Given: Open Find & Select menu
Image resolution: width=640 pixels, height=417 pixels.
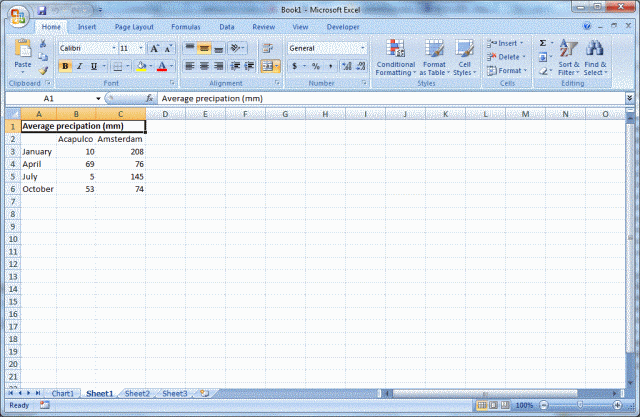Looking at the screenshot, I should click(595, 58).
